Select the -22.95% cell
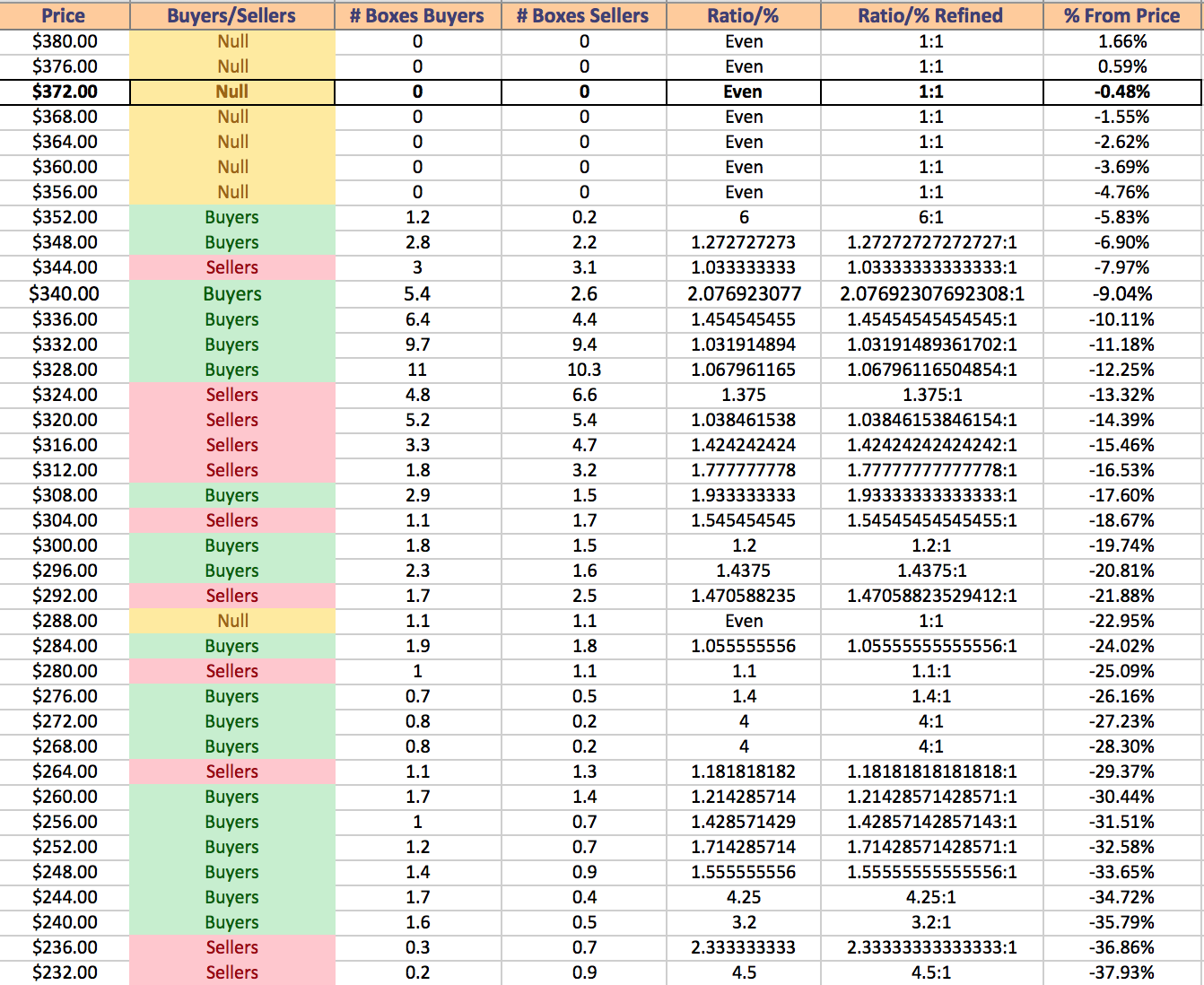Viewport: 1204px width, 985px height. [1122, 621]
